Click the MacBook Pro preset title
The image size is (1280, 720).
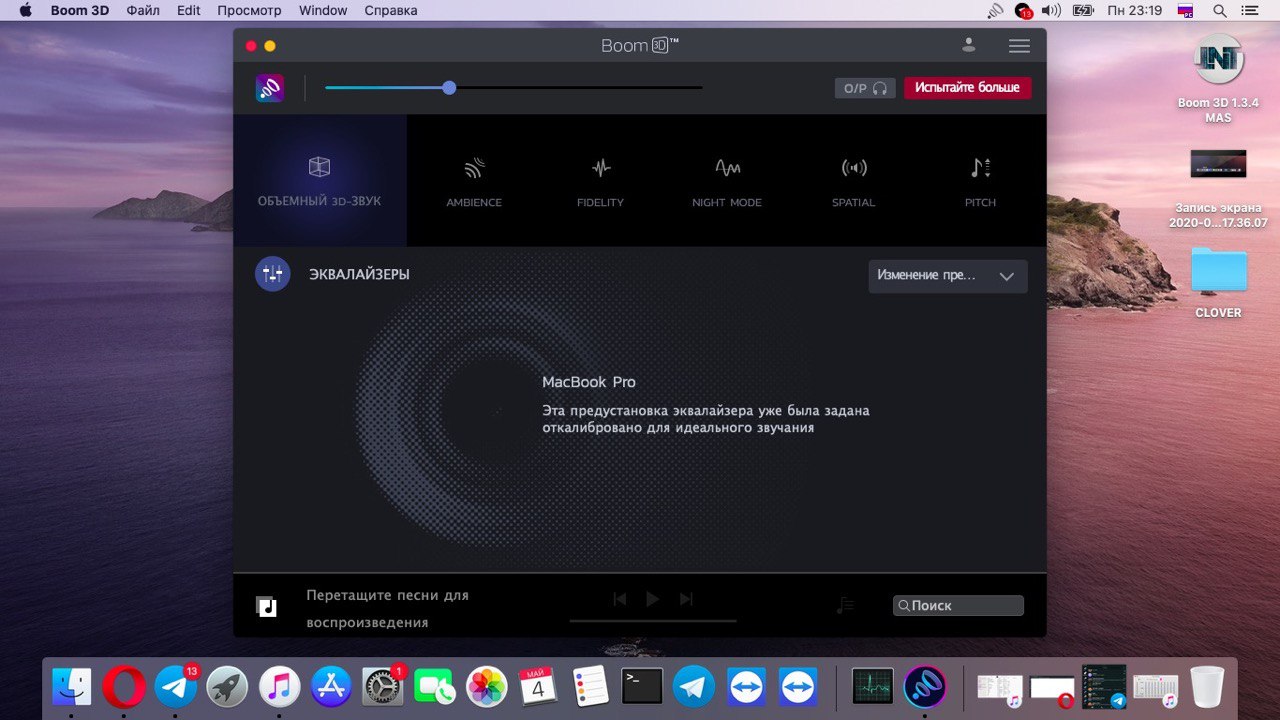click(x=588, y=382)
